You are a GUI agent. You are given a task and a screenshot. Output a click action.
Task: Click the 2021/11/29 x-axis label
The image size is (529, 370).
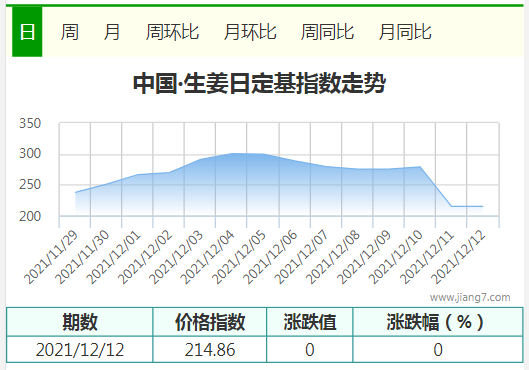[51, 257]
